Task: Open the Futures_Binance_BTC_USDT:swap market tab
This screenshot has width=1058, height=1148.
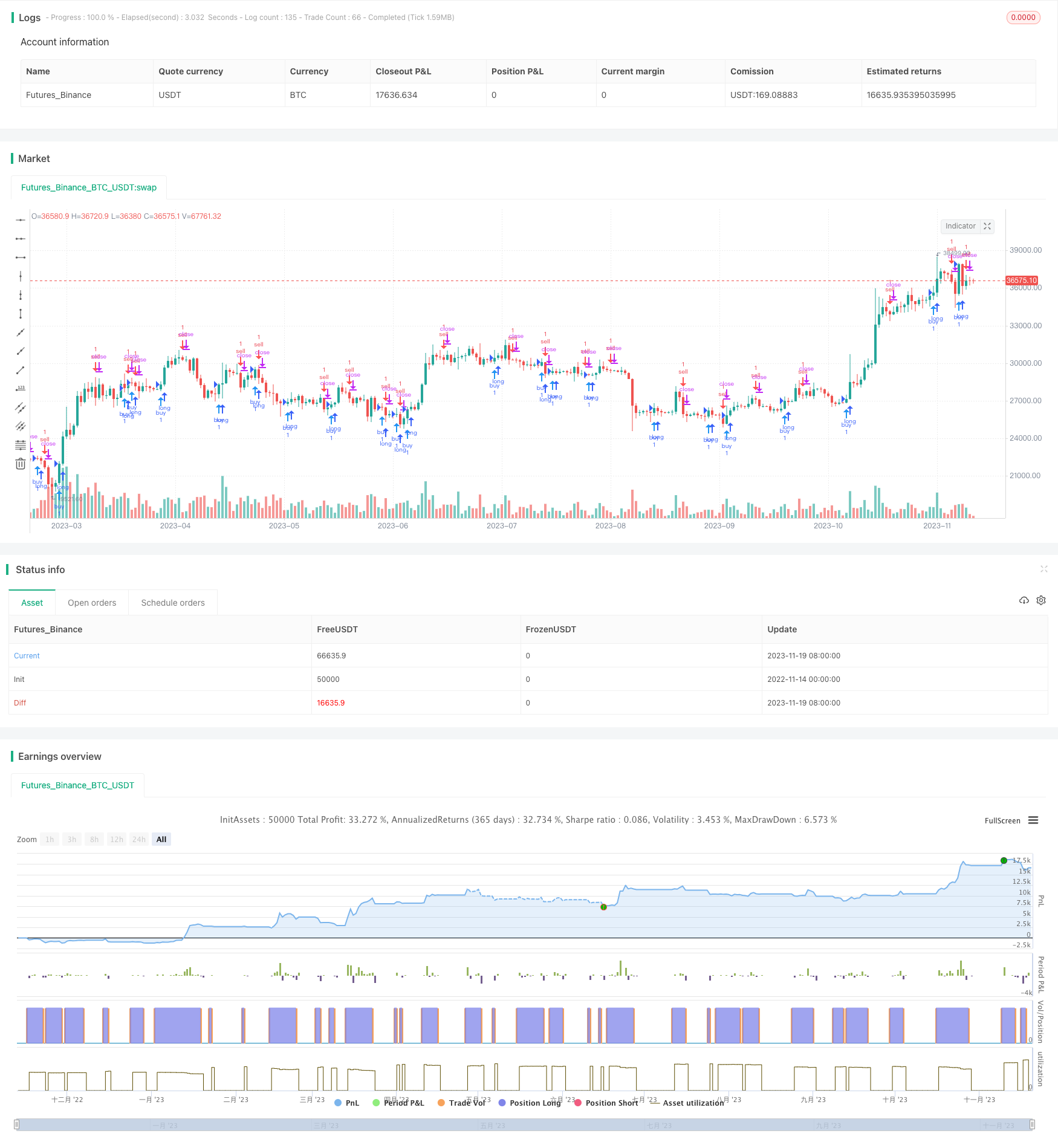Action: pos(89,187)
